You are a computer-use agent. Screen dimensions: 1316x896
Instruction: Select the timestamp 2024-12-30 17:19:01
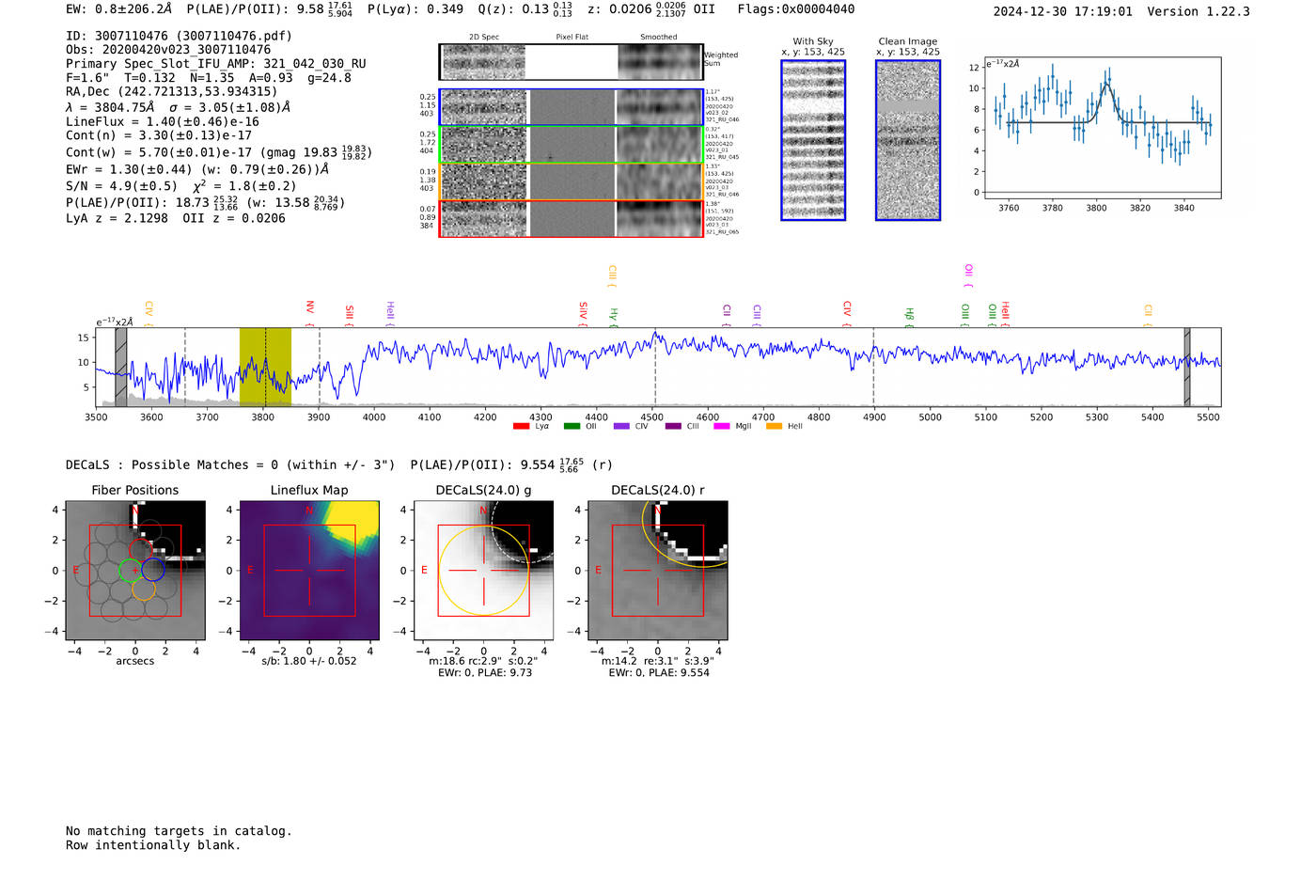click(x=1063, y=11)
